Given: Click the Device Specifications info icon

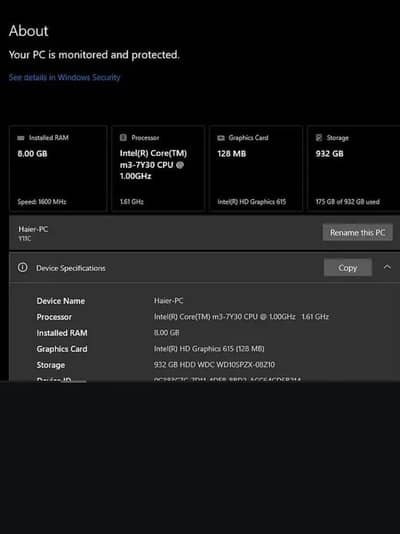Looking at the screenshot, I should pyautogui.click(x=22, y=268).
